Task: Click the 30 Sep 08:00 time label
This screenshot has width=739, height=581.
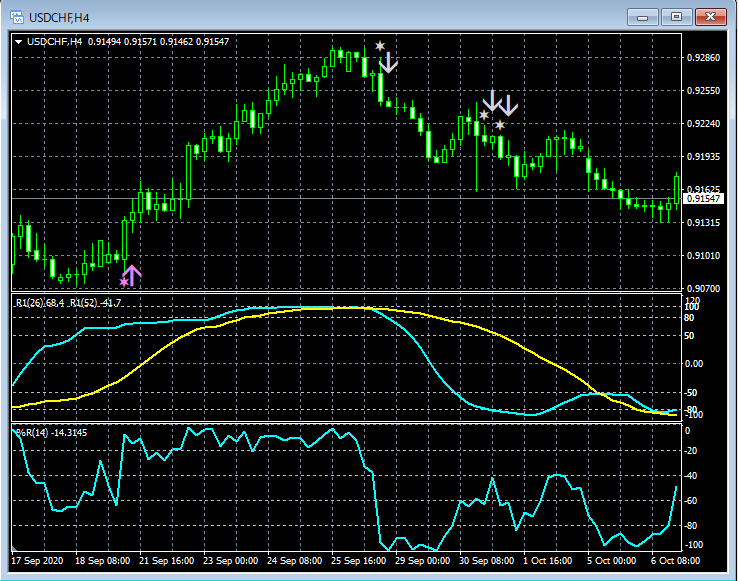Action: (486, 561)
